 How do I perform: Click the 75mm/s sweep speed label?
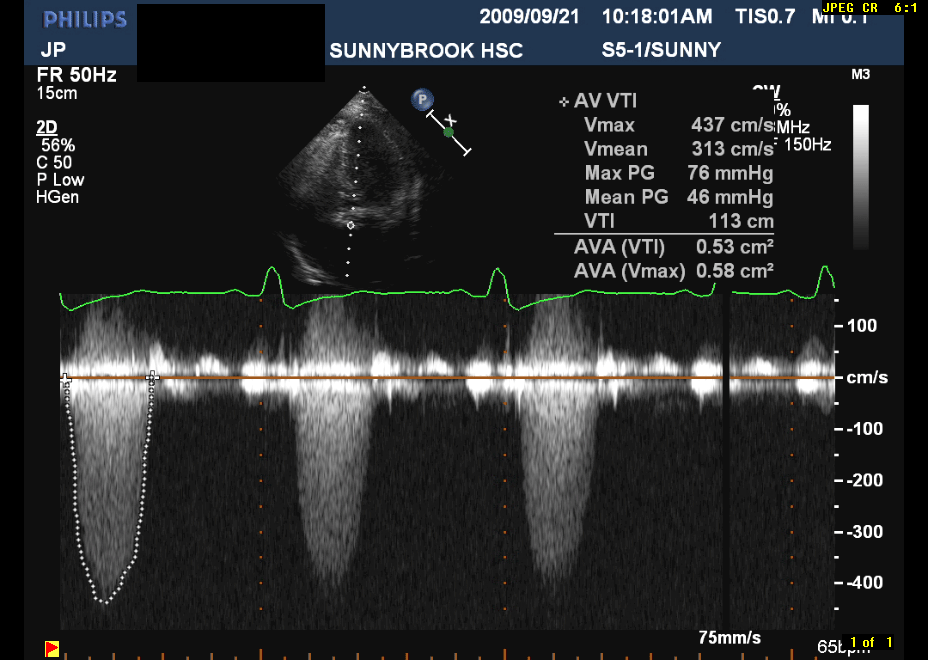(x=729, y=638)
